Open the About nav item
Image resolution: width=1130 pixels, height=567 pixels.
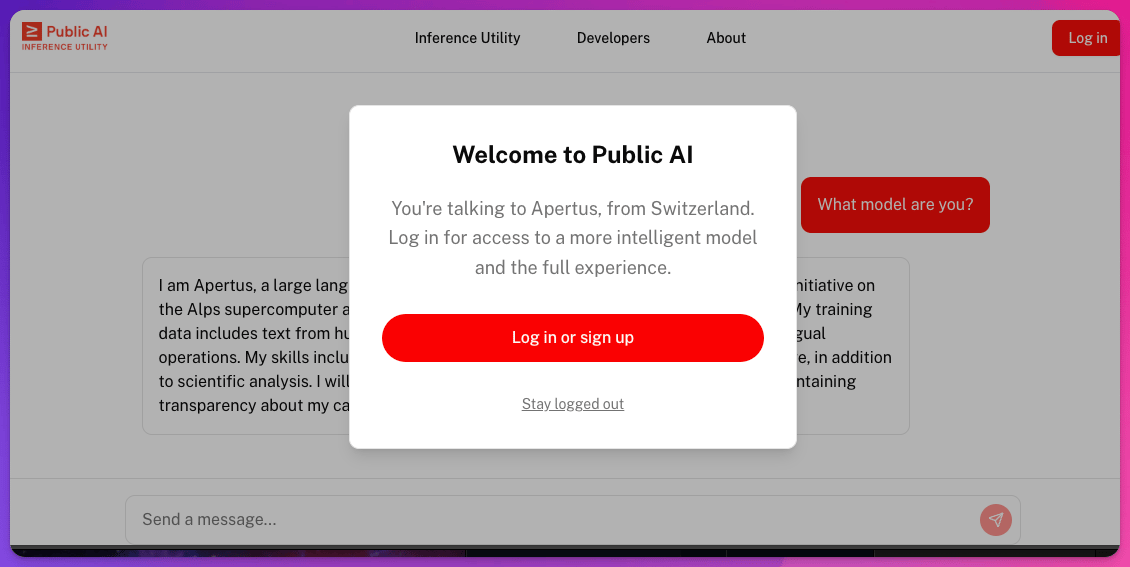tap(726, 38)
